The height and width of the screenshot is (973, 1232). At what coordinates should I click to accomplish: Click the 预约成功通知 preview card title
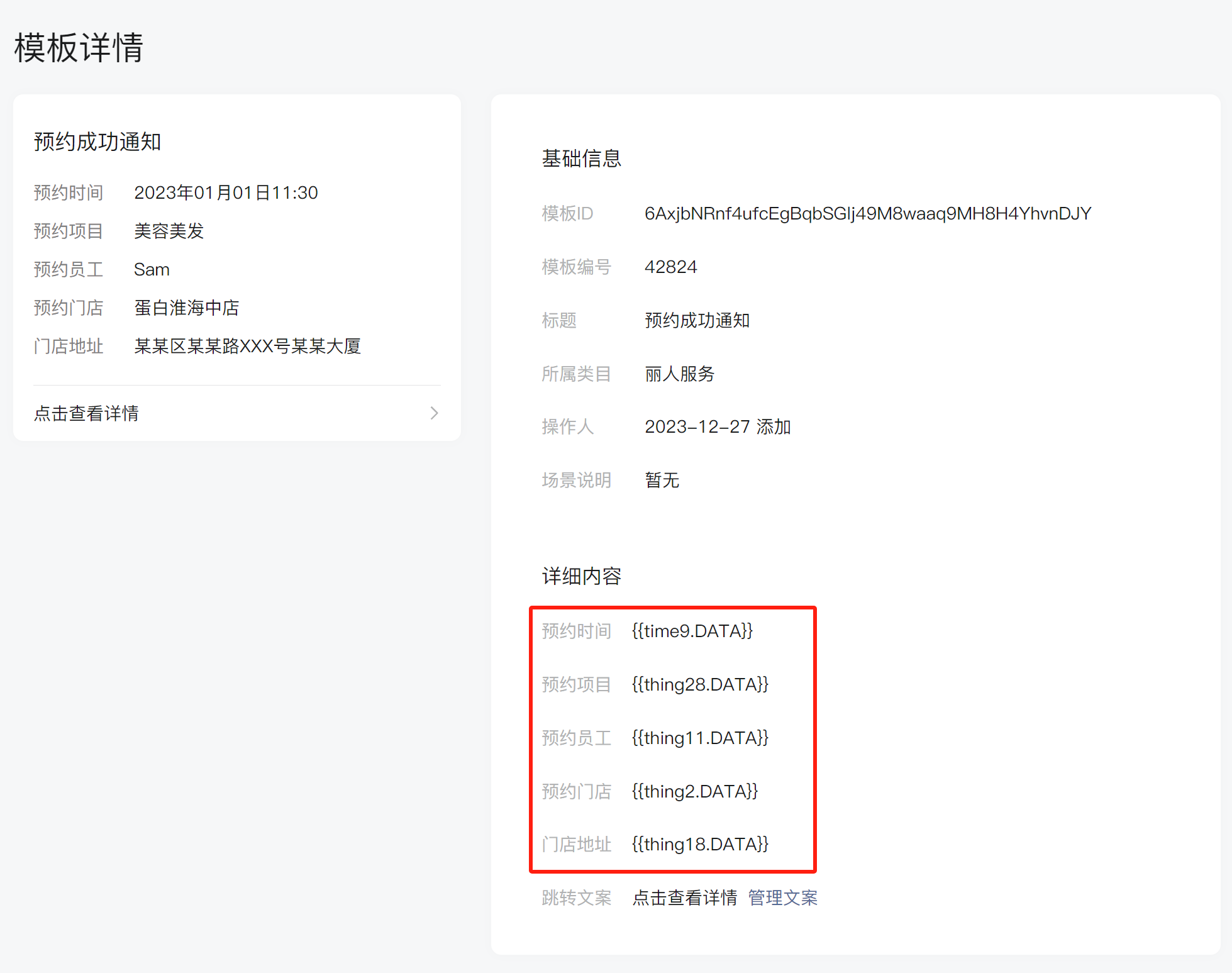pyautogui.click(x=97, y=142)
